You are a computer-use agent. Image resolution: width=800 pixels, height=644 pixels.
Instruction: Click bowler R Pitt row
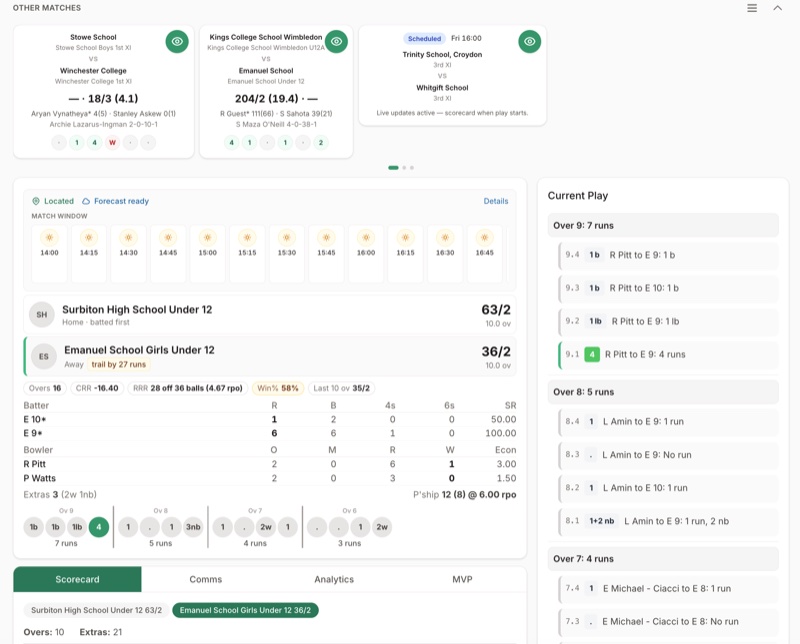tap(270, 464)
